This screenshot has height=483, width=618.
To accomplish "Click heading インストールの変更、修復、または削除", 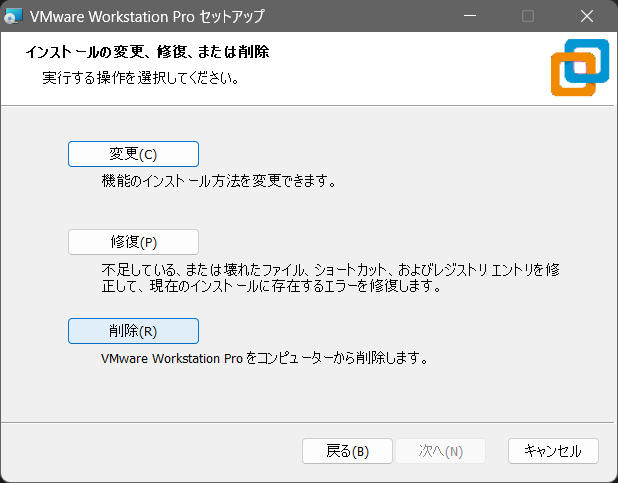I will coord(147,52).
